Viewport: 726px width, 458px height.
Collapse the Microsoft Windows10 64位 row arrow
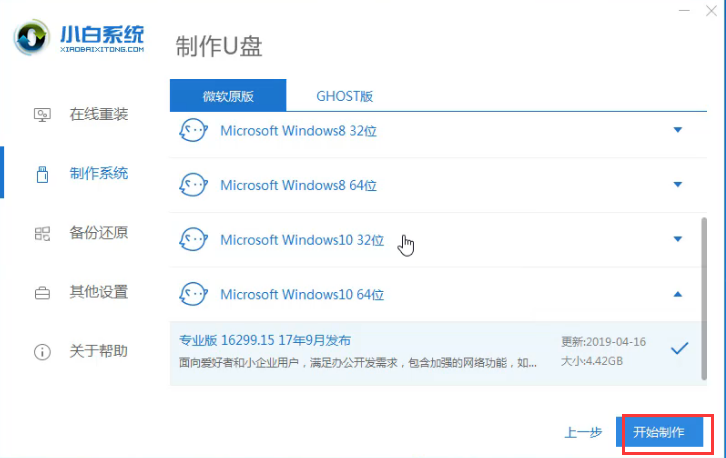[678, 294]
